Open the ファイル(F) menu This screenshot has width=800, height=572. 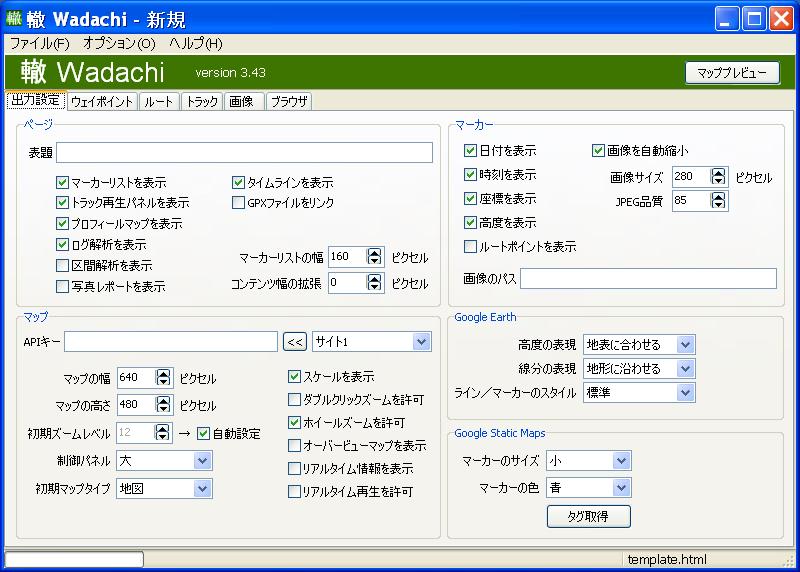(40, 44)
